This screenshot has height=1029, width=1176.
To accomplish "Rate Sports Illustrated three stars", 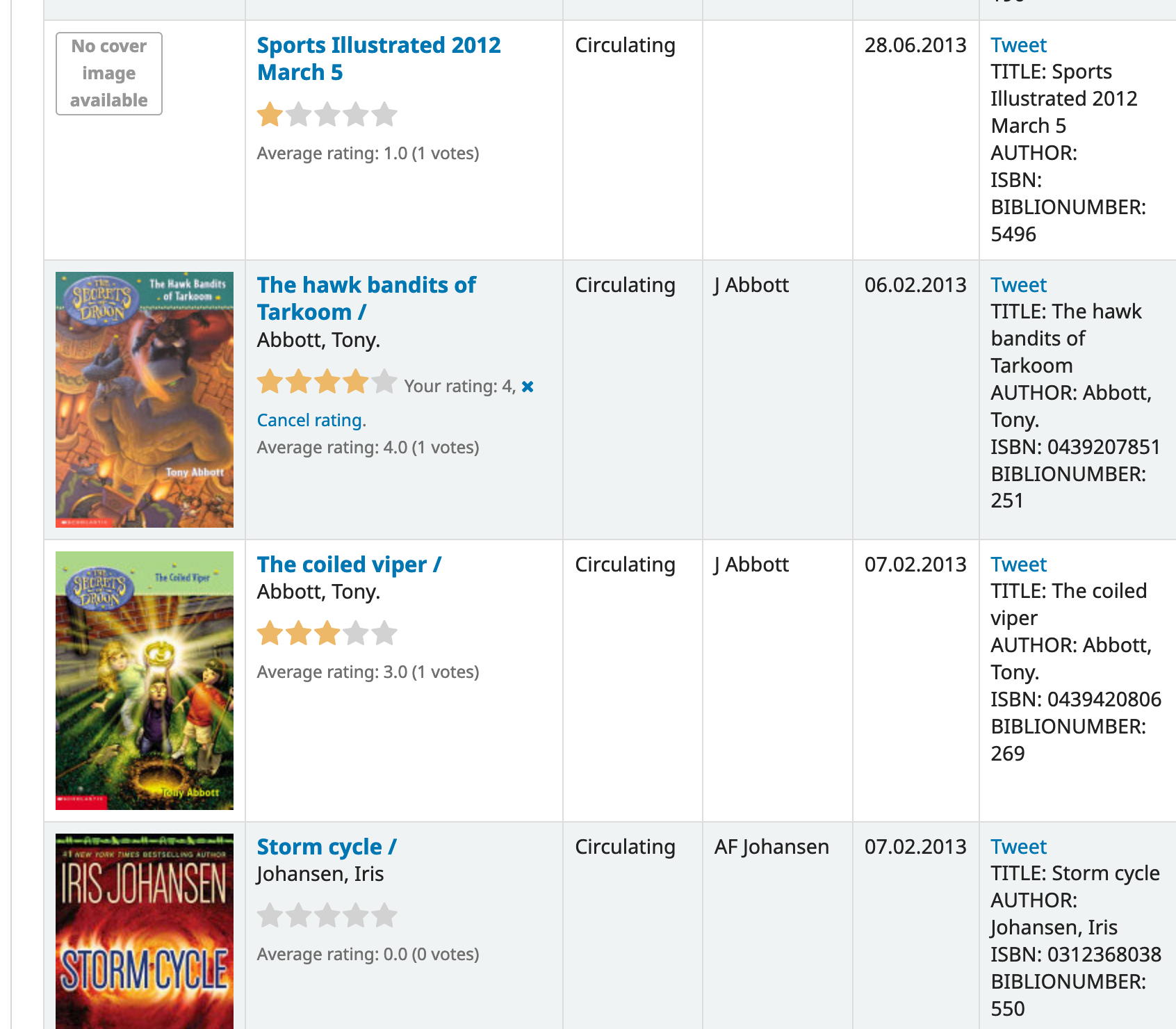I will click(x=327, y=115).
